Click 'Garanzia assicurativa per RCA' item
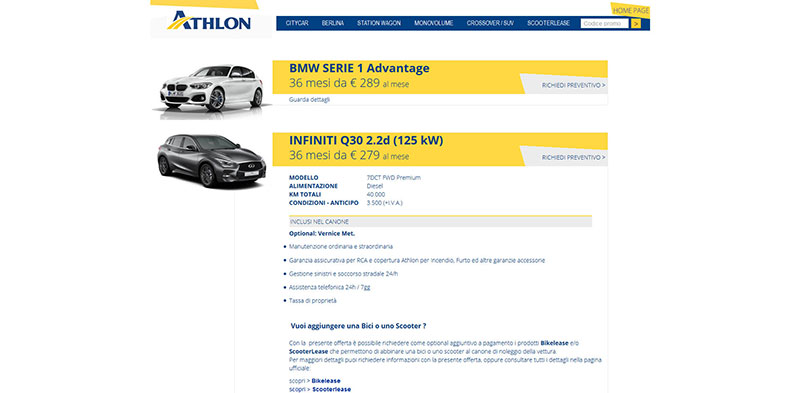This screenshot has height=393, width=800. [x=417, y=260]
